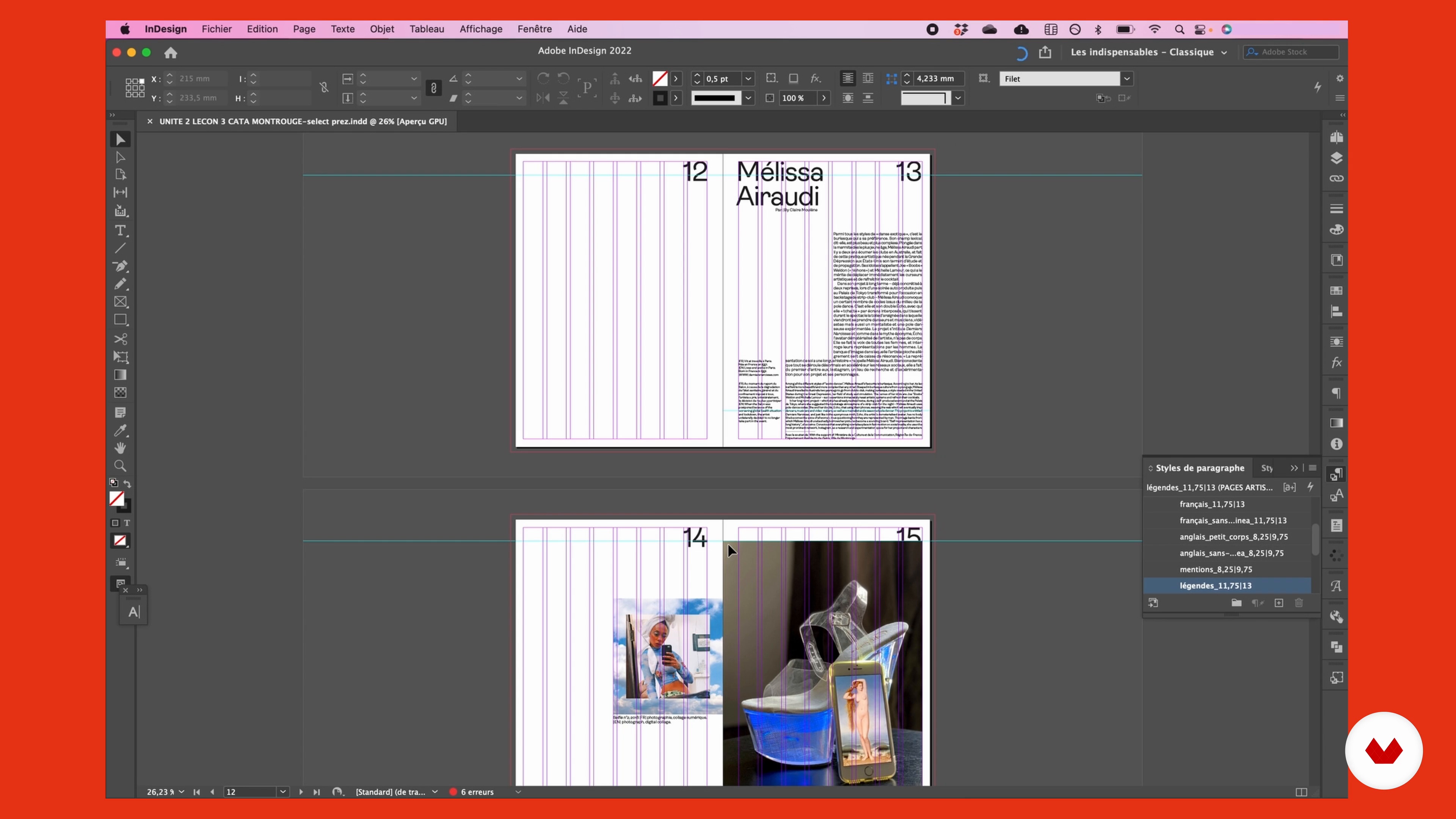
Task: Swap fill and stroke colors
Action: pyautogui.click(x=128, y=484)
